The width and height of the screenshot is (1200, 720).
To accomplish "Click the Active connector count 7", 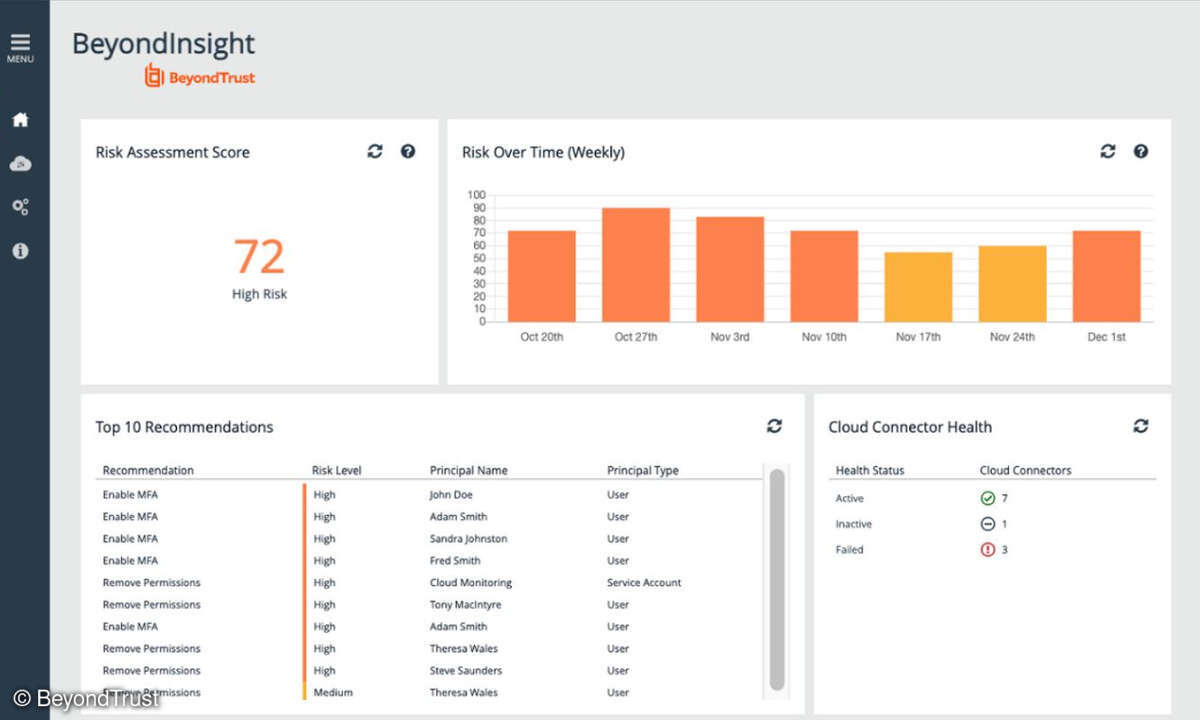I will pos(1004,498).
